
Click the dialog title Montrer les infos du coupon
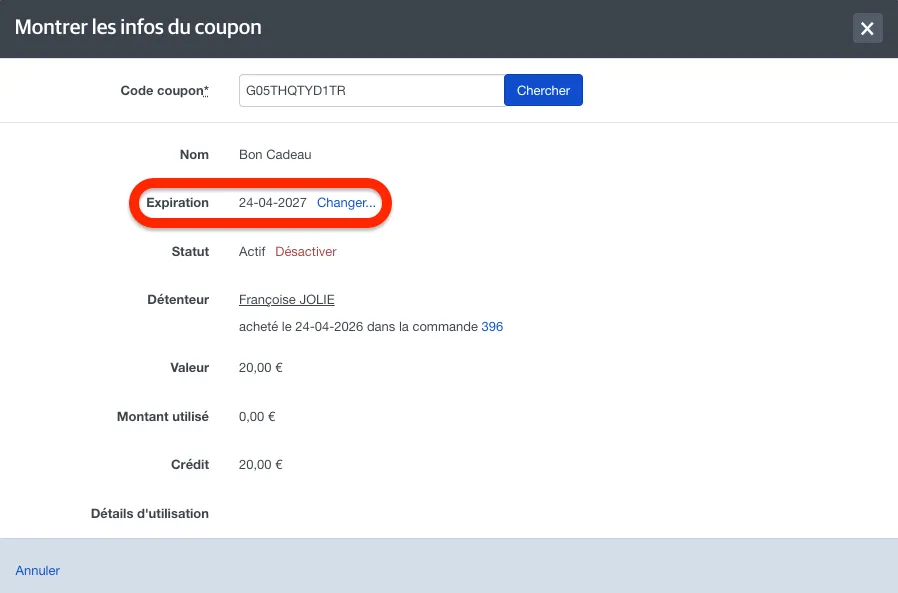(138, 28)
